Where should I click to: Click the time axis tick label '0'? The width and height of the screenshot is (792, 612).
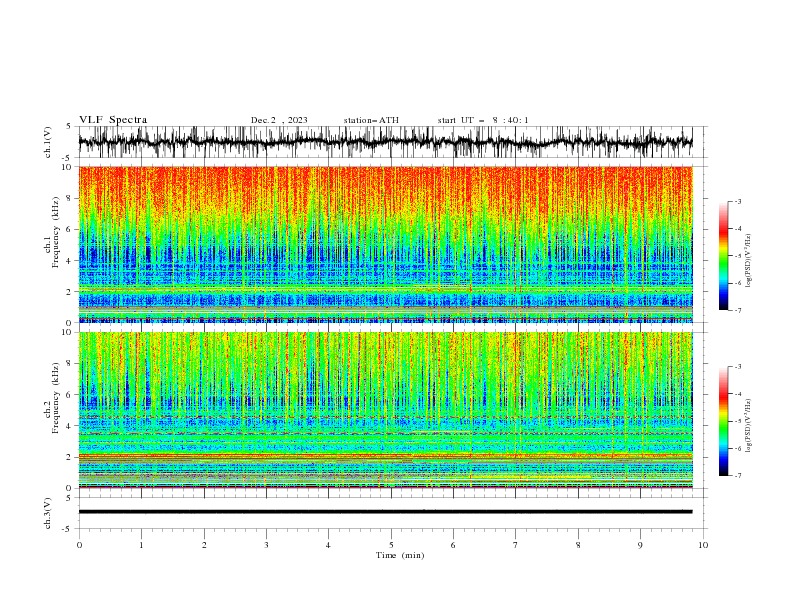[79, 545]
